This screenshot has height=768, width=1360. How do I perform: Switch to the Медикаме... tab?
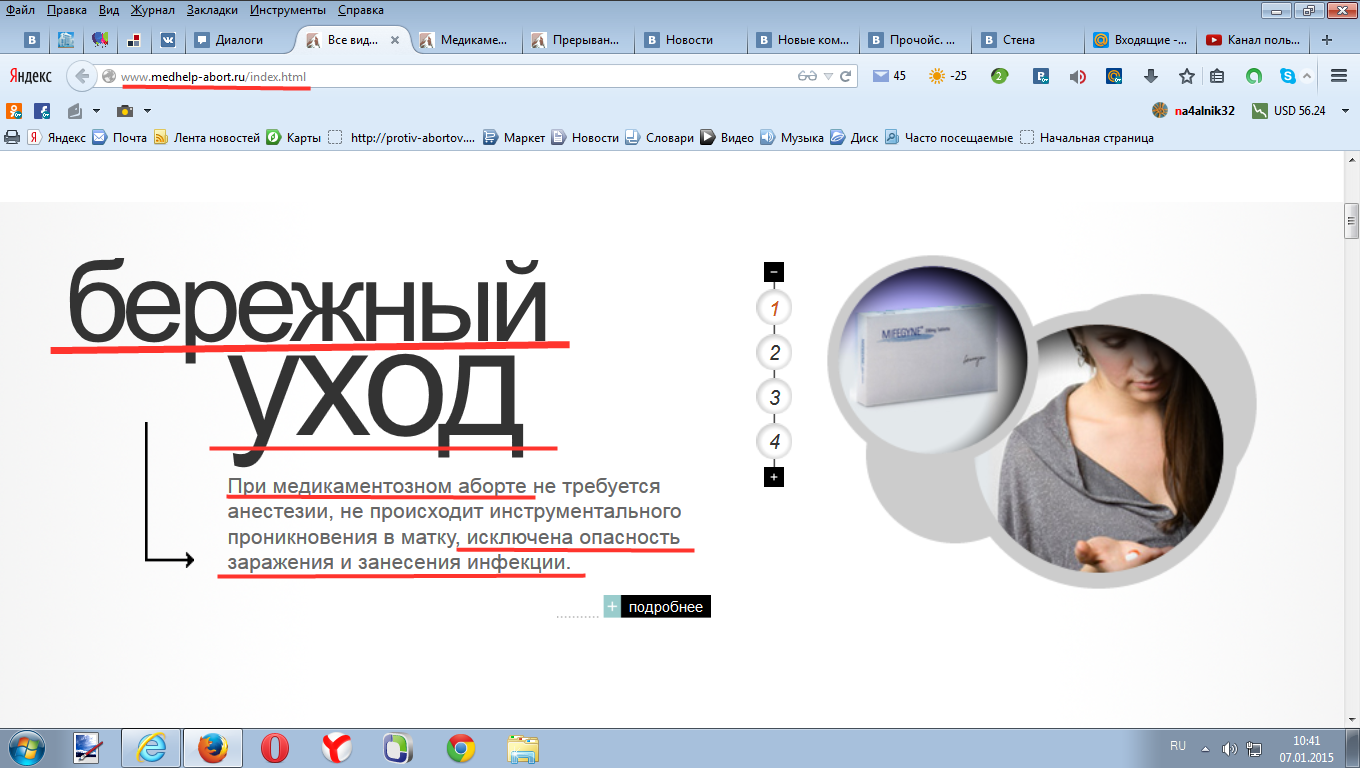[468, 40]
